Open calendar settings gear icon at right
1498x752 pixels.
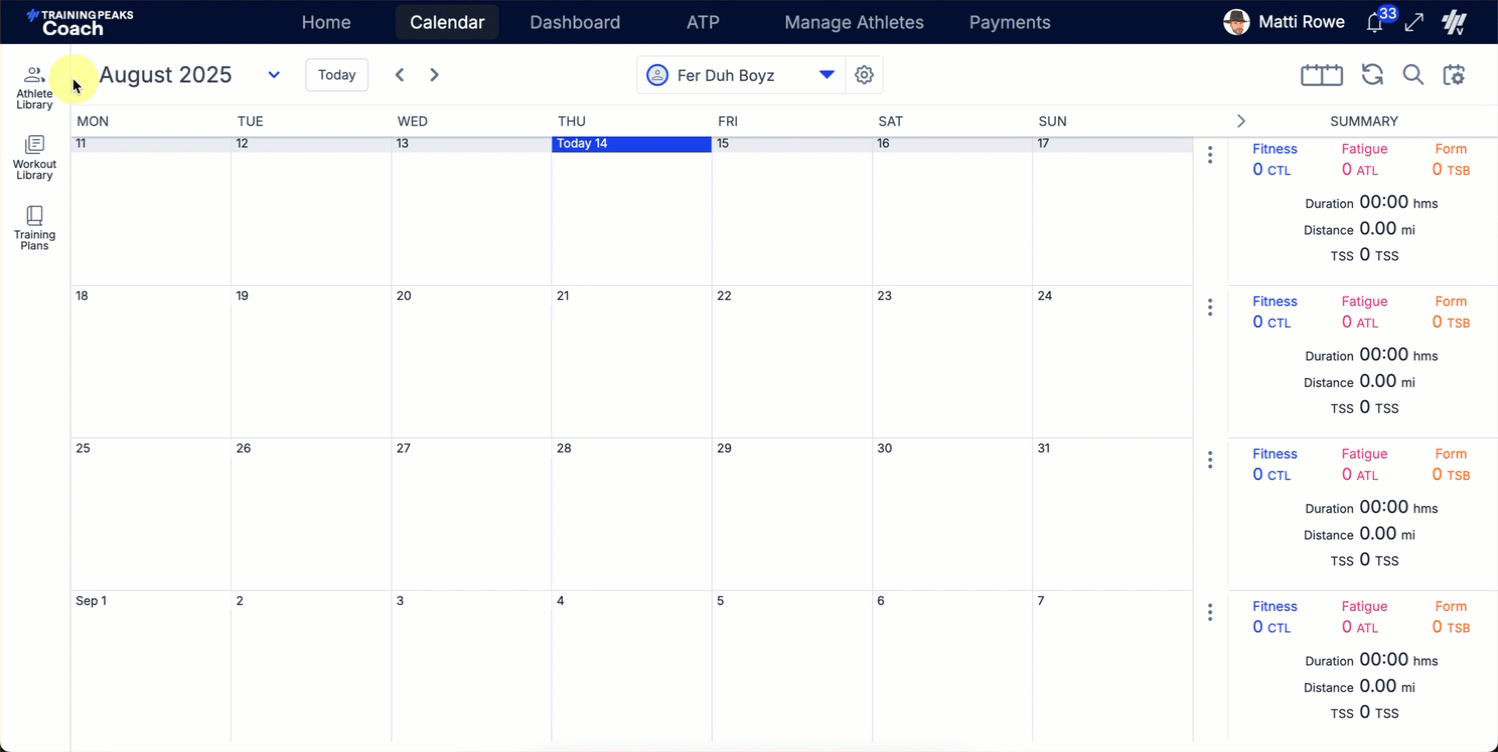click(x=1454, y=75)
